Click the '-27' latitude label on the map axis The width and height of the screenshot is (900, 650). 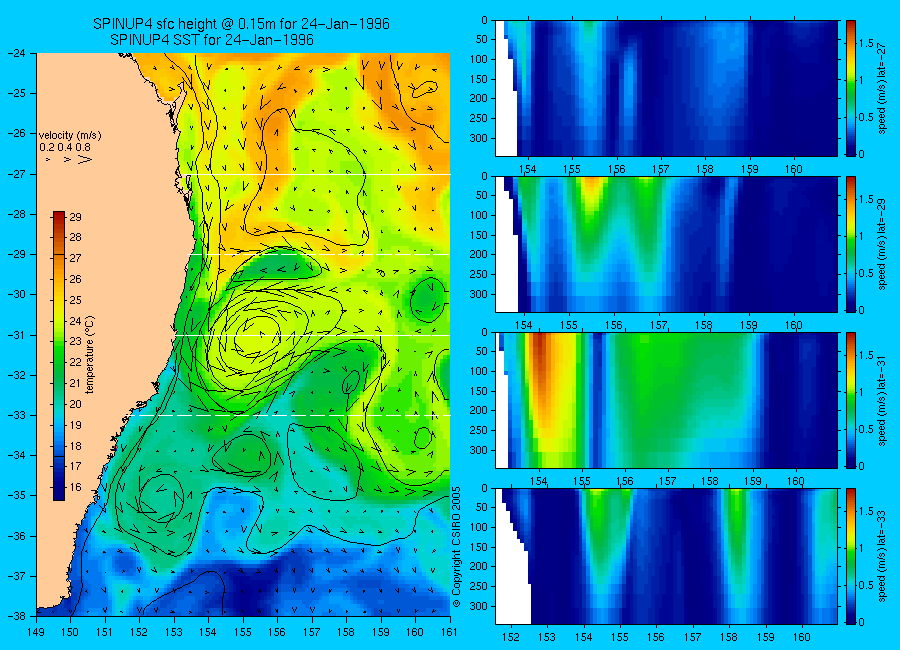(x=16, y=174)
